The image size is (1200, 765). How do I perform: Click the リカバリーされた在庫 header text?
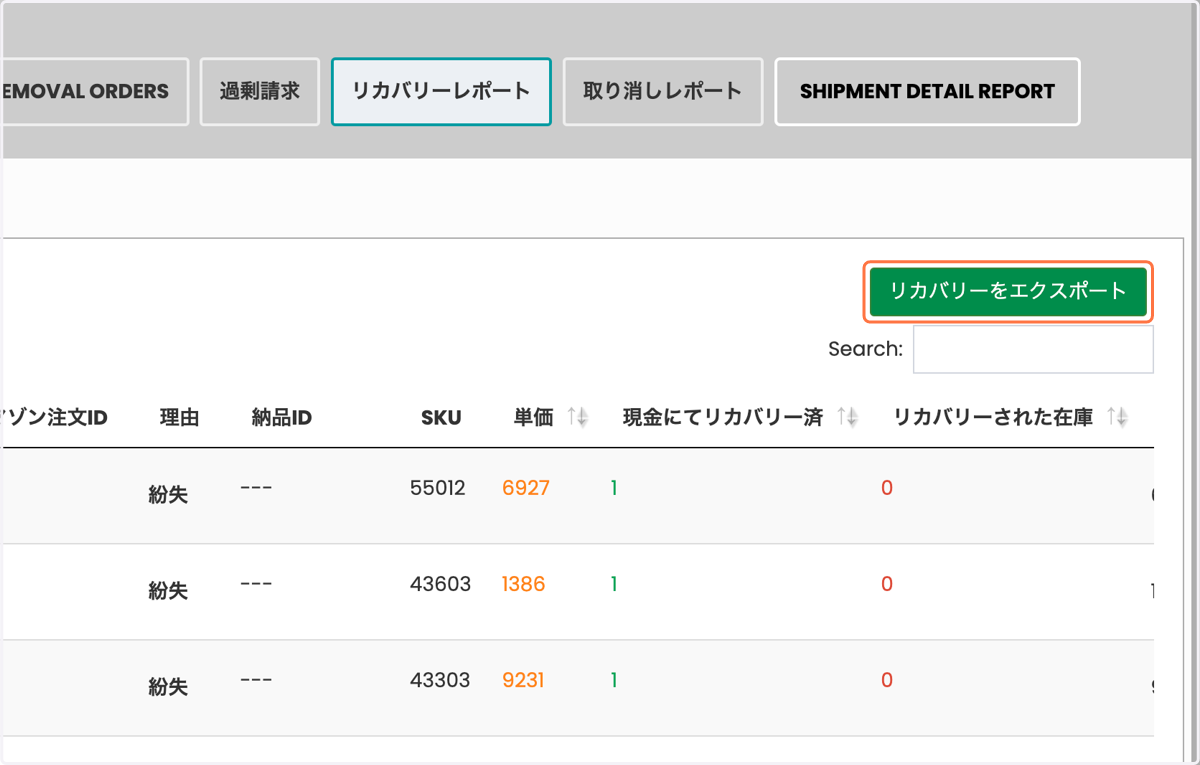click(993, 418)
